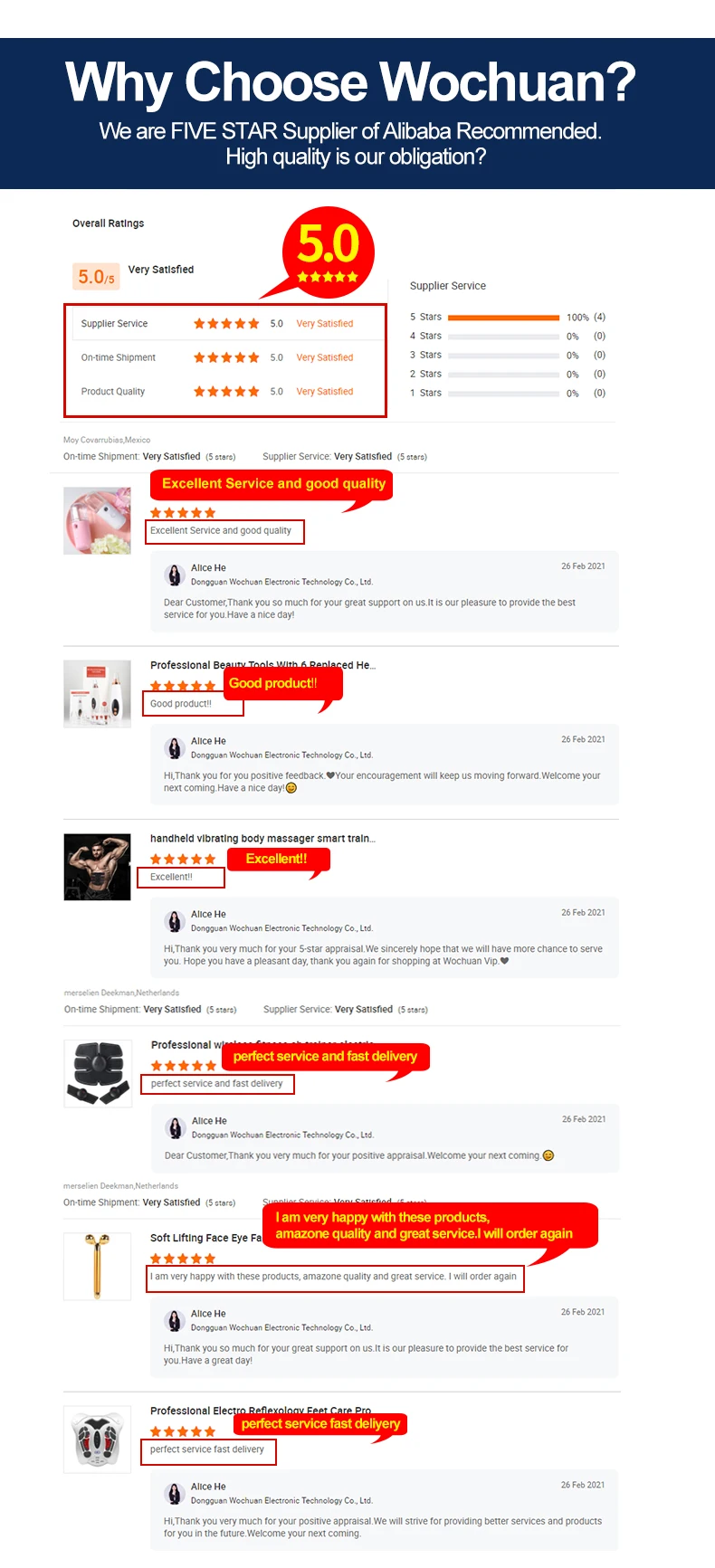Viewport: 715px width, 1568px height.
Task: Open the beauty tools kit product thumbnail
Action: pos(97,694)
